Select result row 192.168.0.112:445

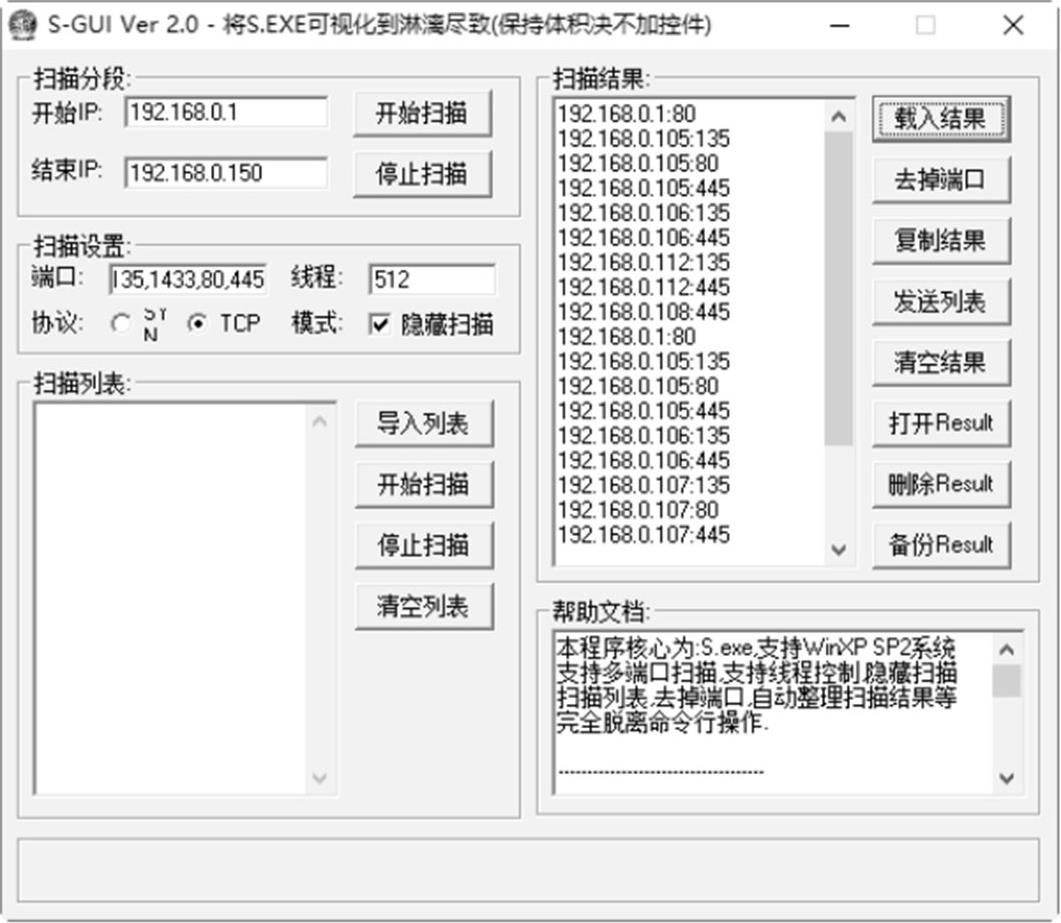[644, 287]
